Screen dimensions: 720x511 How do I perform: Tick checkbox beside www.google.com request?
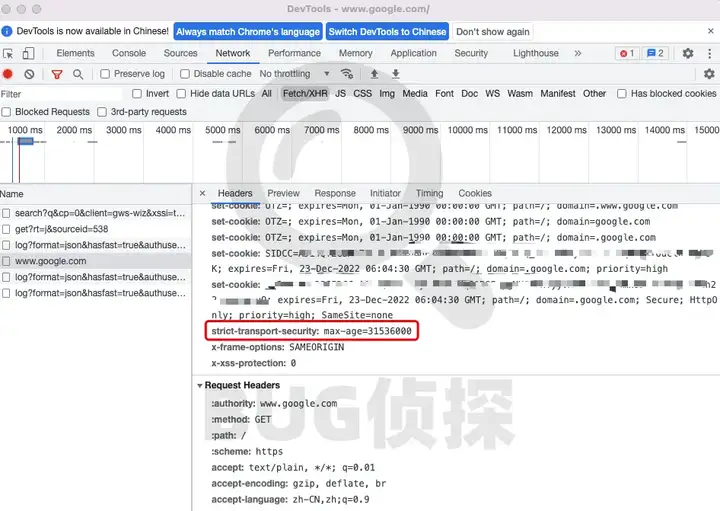point(6,261)
